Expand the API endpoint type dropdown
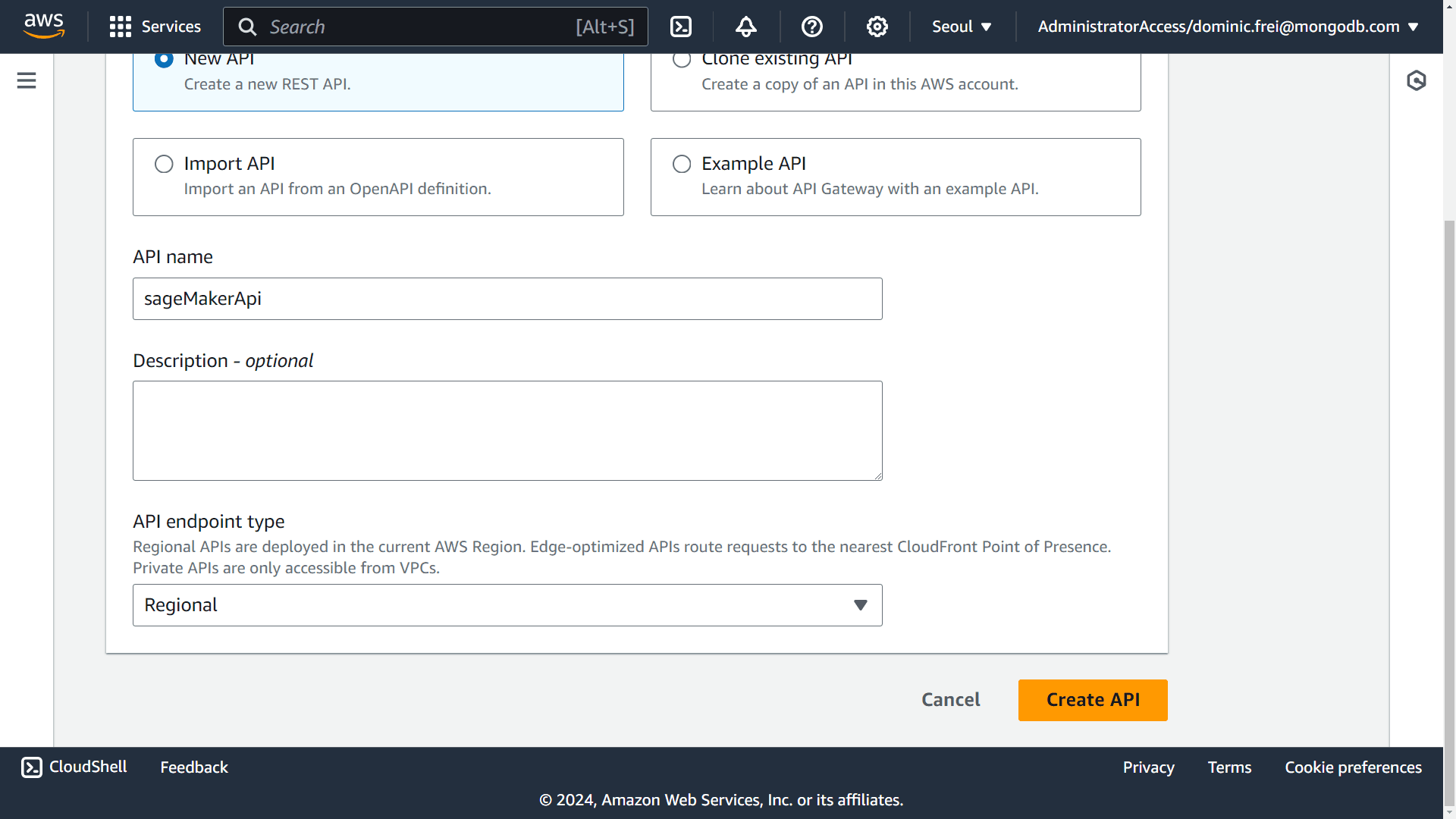 click(x=507, y=605)
